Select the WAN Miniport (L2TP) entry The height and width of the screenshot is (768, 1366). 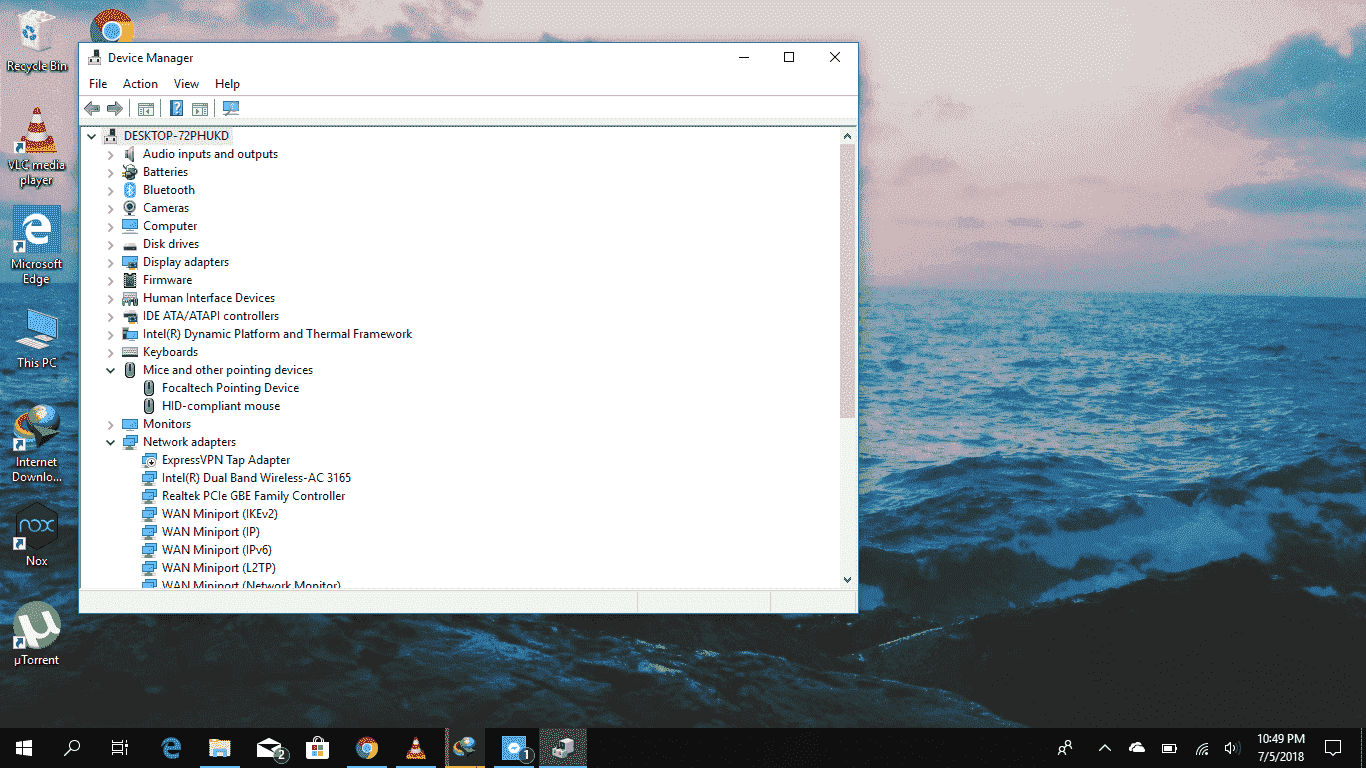pos(217,568)
